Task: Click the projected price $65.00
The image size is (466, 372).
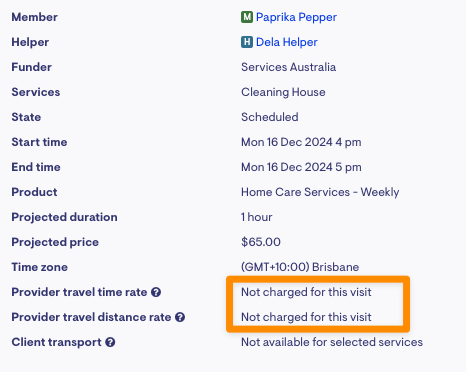Action: (261, 242)
